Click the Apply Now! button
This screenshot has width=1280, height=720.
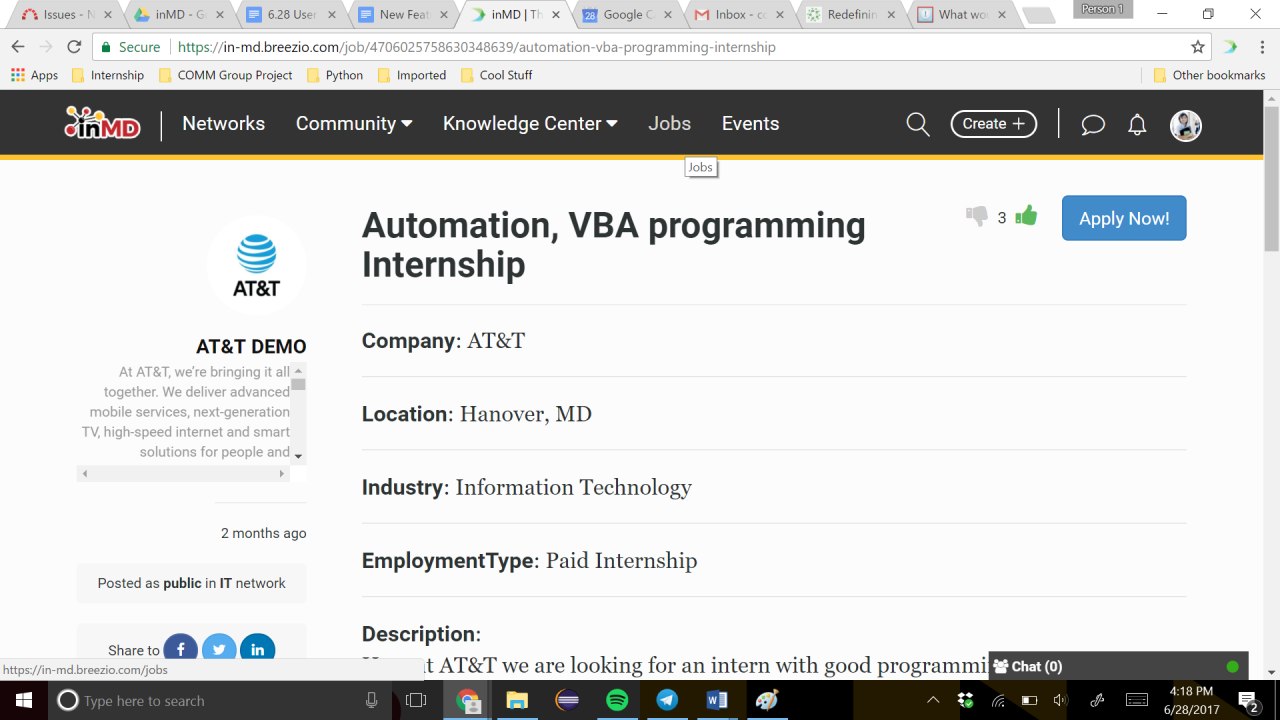1124,218
